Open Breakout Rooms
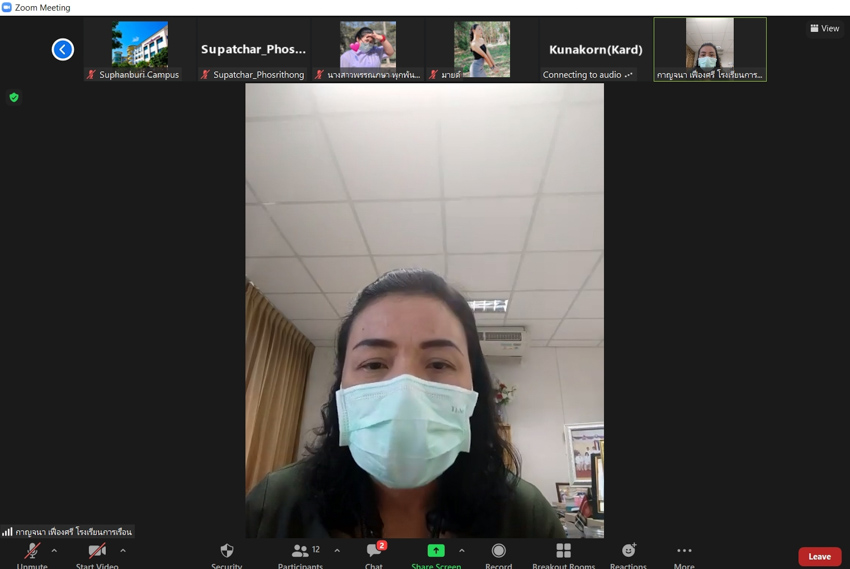The height and width of the screenshot is (569, 850). [x=564, y=555]
